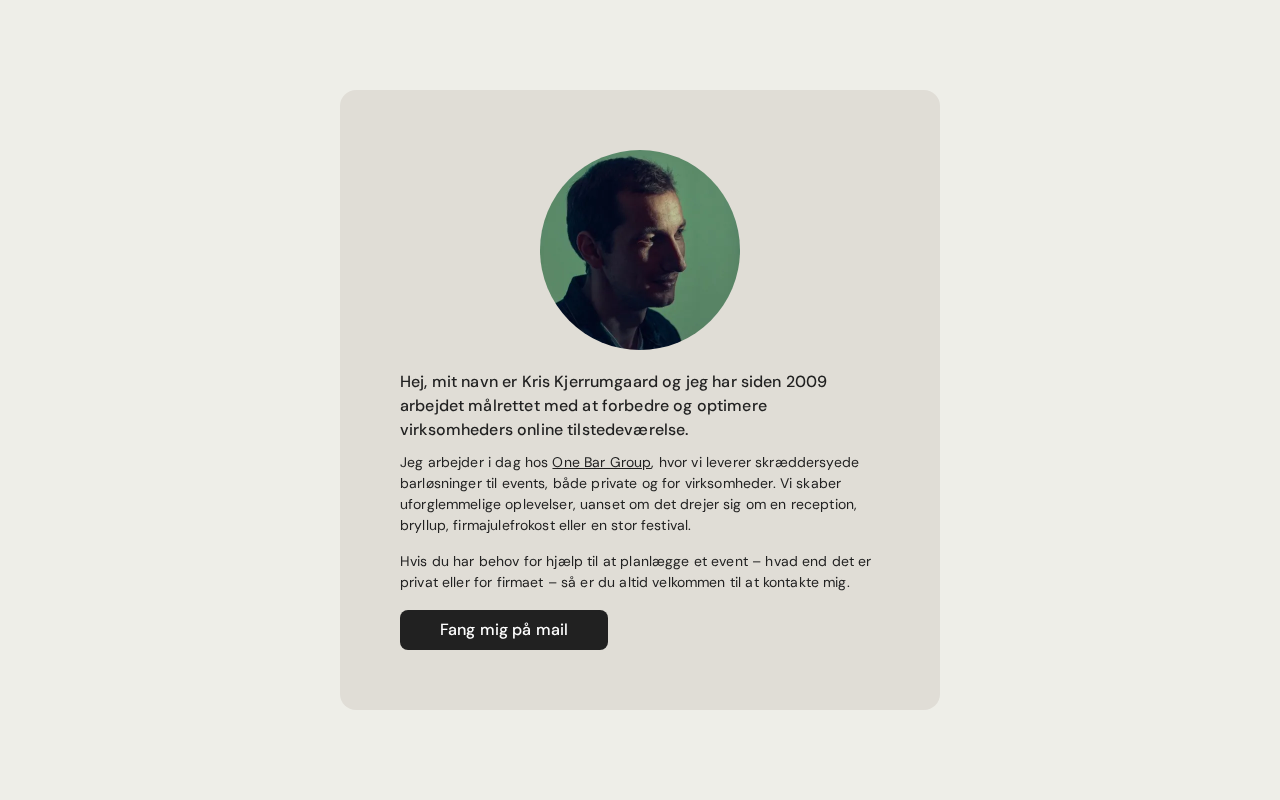
Task: Click the "Fang mig på mail" button
Action: click(x=504, y=630)
